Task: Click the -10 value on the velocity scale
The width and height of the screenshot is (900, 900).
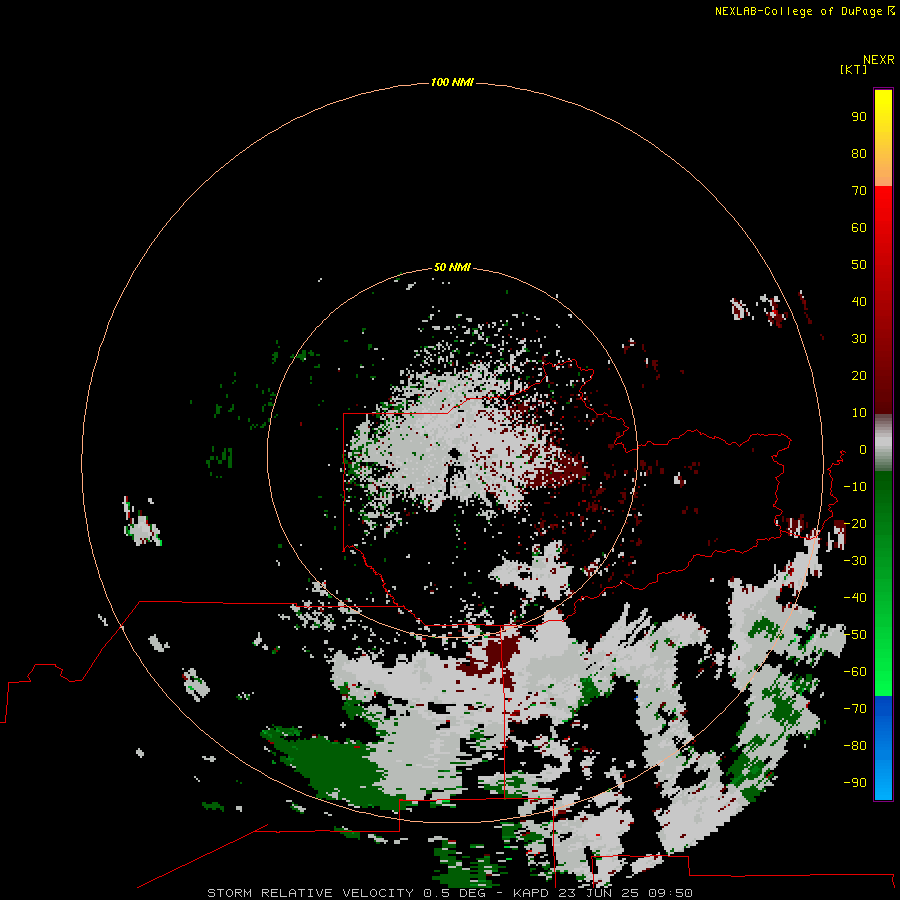Action: [855, 487]
